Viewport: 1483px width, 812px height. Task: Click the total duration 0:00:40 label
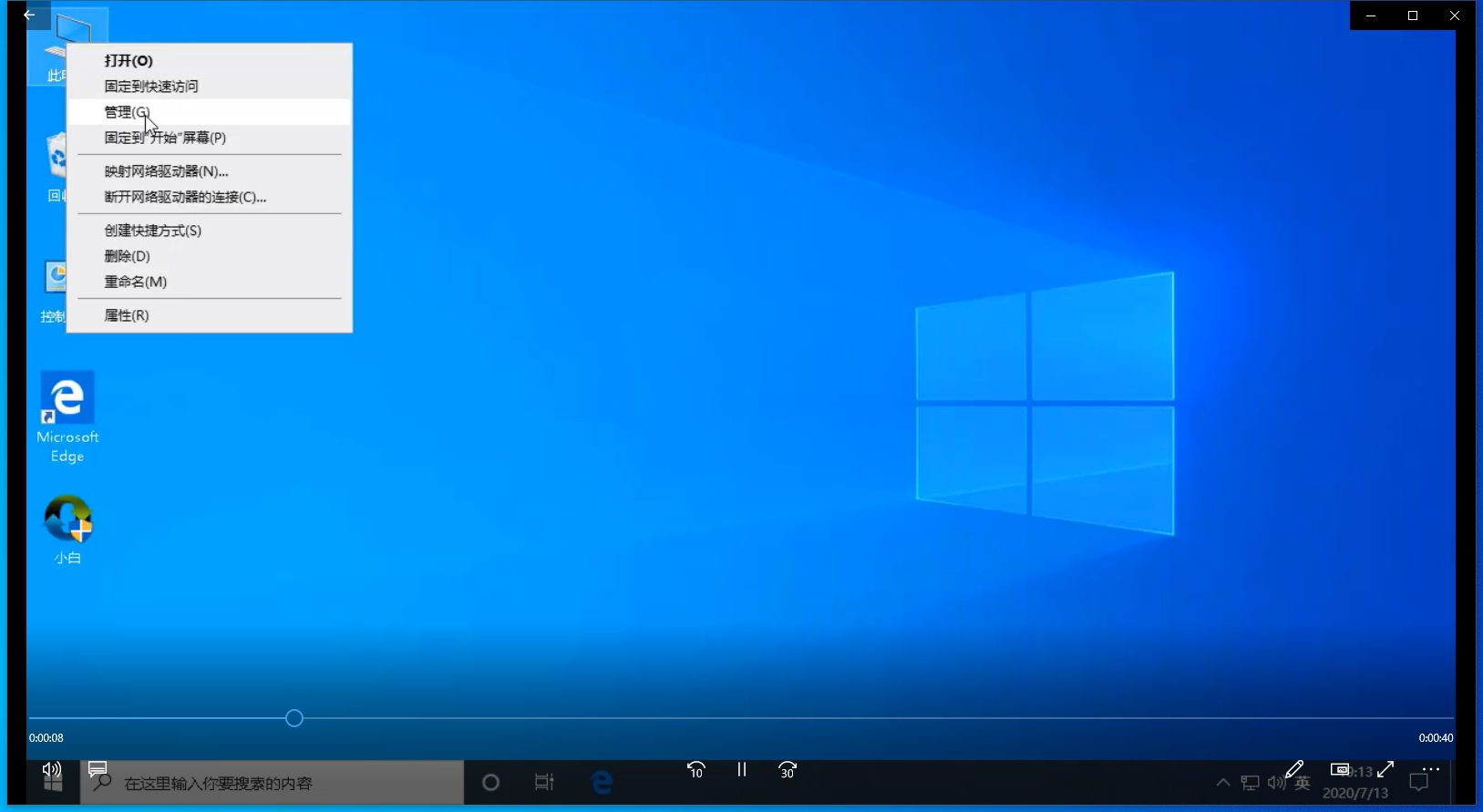click(1436, 738)
